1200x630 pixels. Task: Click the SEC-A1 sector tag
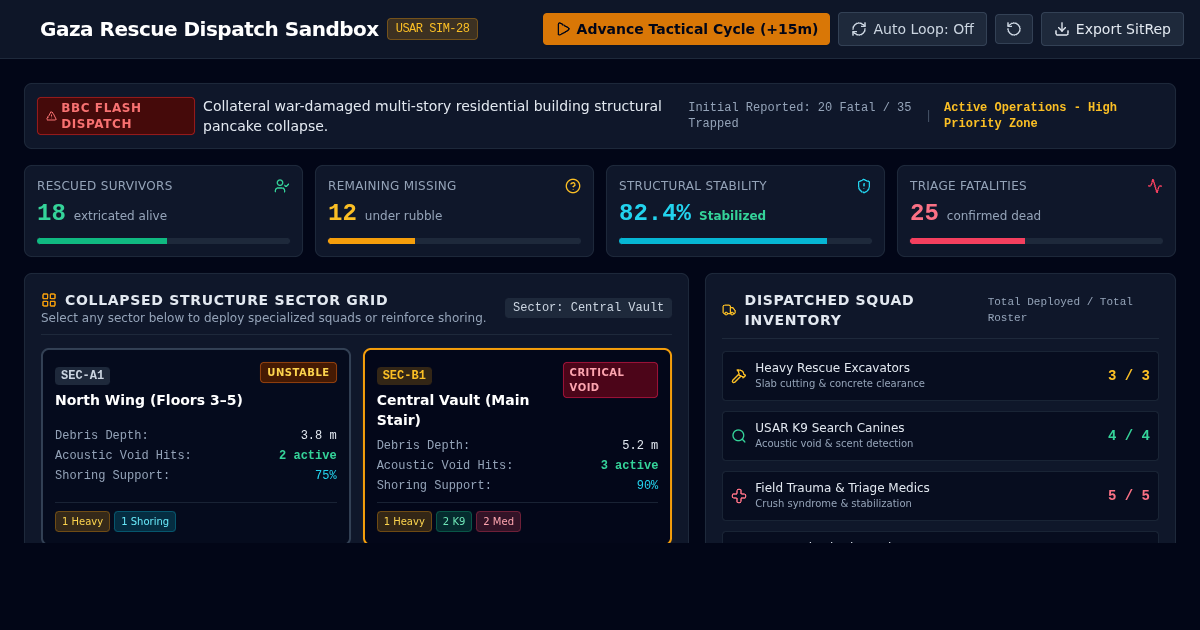82,376
